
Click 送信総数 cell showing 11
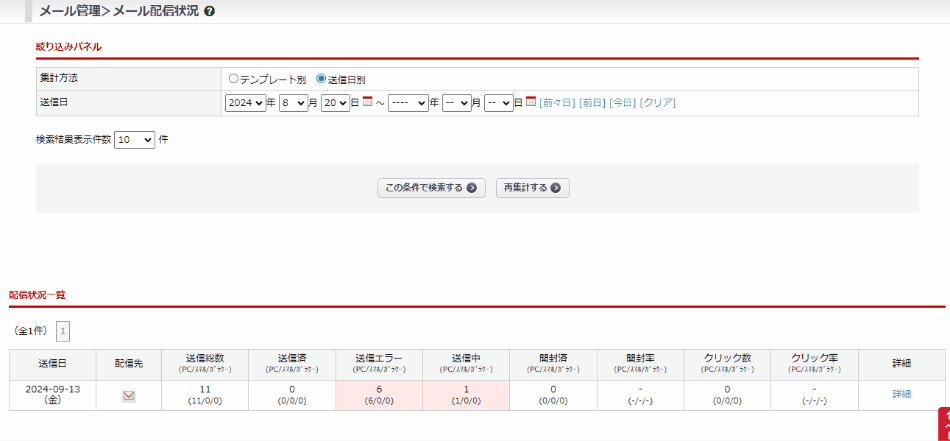(x=205, y=395)
